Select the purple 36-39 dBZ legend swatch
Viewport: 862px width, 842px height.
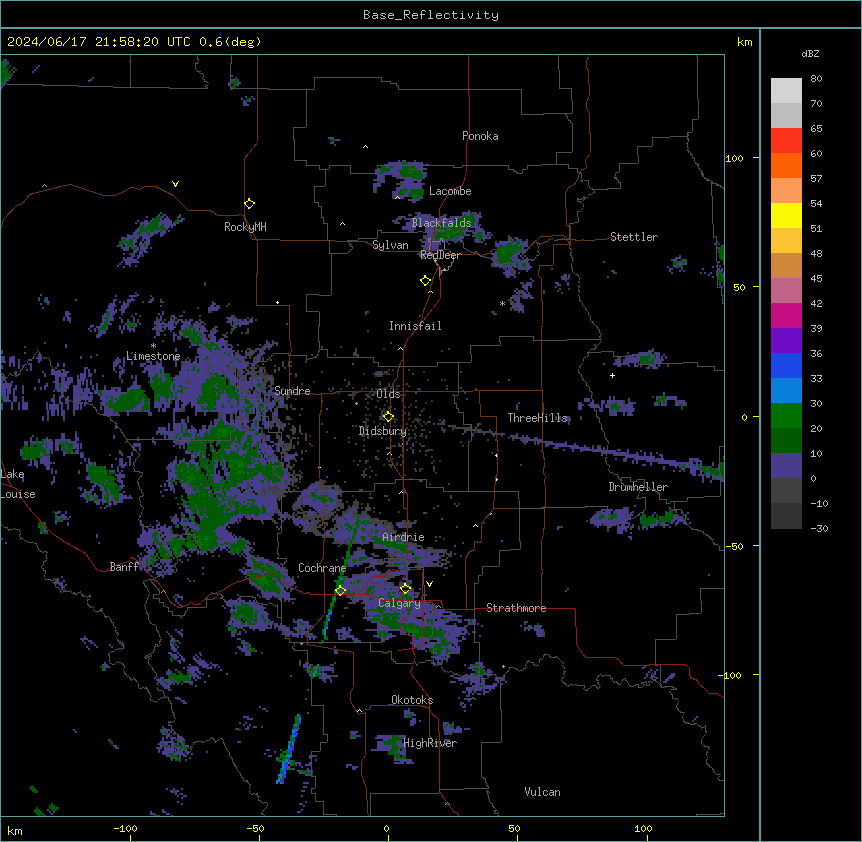(x=786, y=341)
